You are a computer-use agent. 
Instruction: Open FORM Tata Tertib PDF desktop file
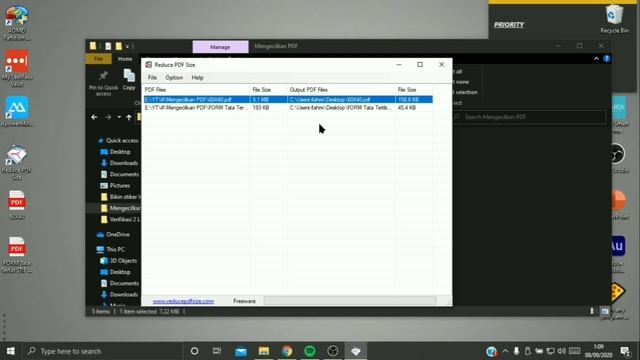(17, 255)
